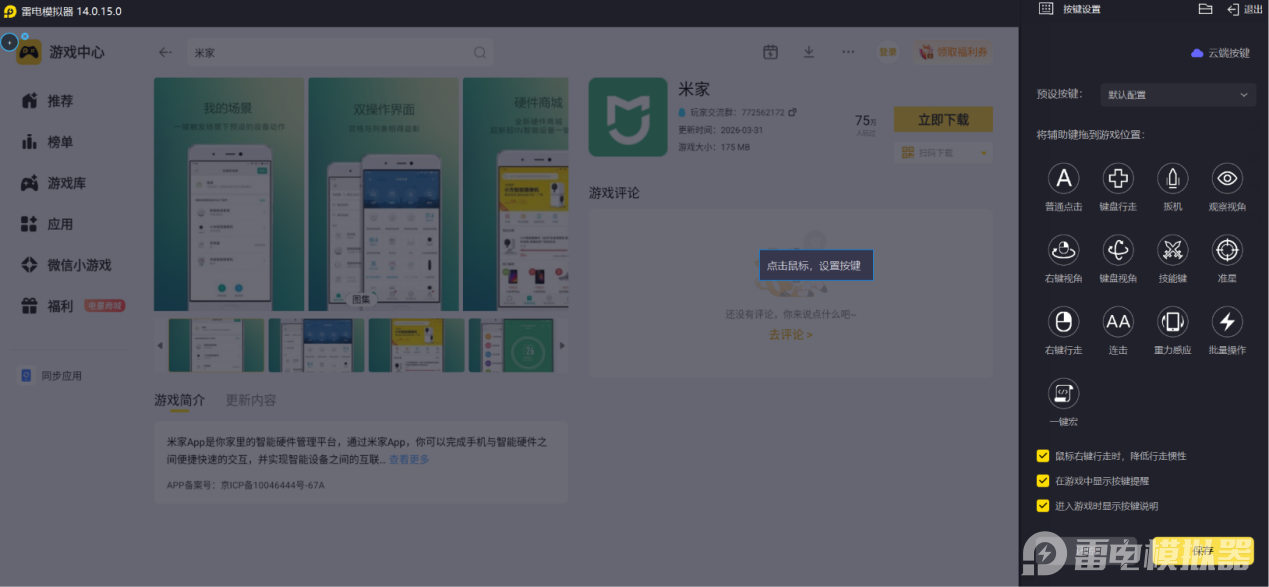Click the 登录 login avatar button
This screenshot has height=587, width=1269.
point(888,52)
